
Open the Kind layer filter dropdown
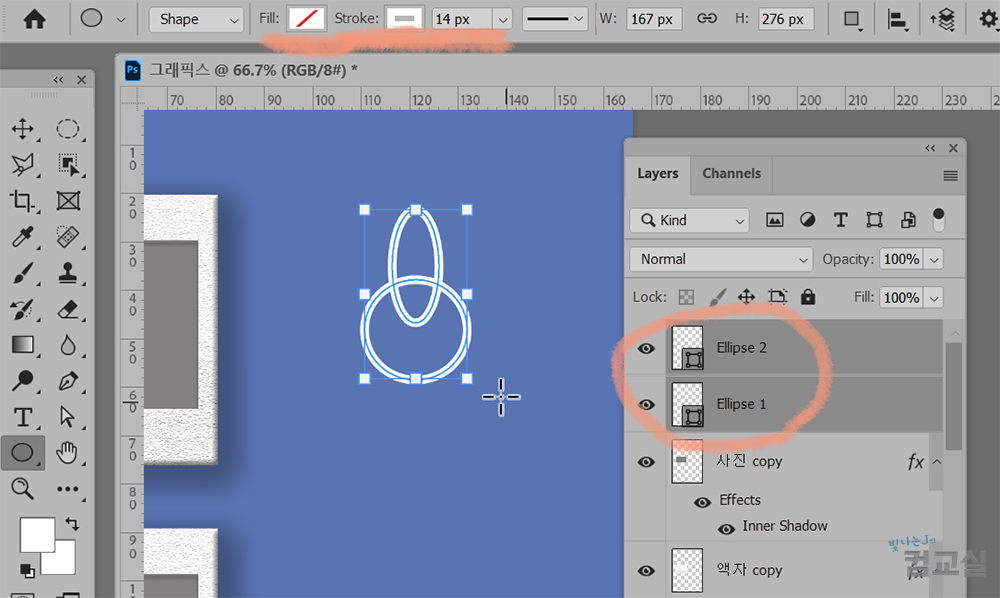click(689, 220)
